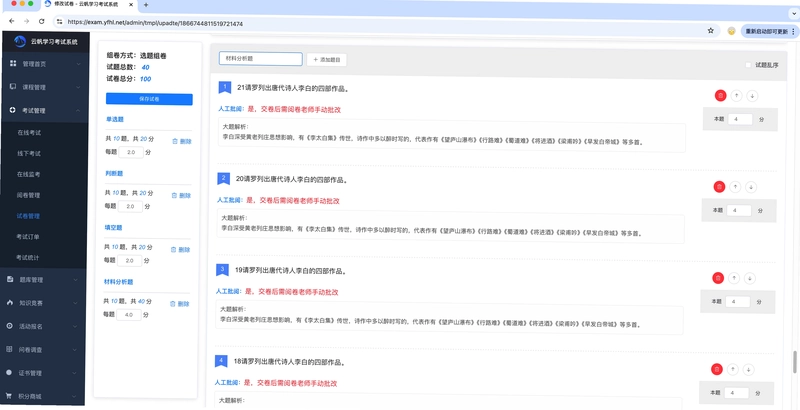
Task: Remove the 填空题 section via 删除
Action: pos(181,249)
